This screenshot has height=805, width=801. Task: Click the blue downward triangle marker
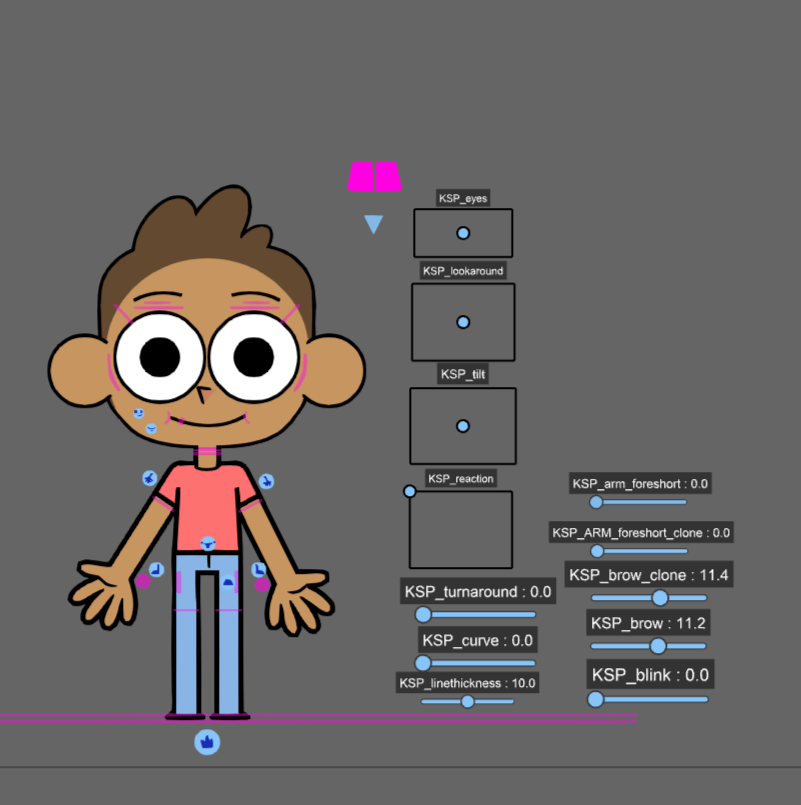coord(373,224)
